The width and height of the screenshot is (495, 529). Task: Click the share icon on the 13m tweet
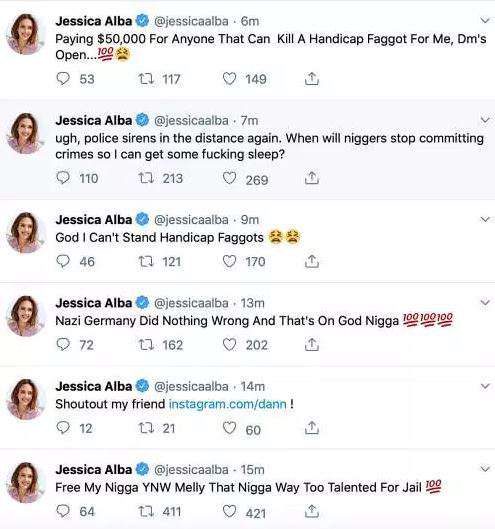click(311, 344)
